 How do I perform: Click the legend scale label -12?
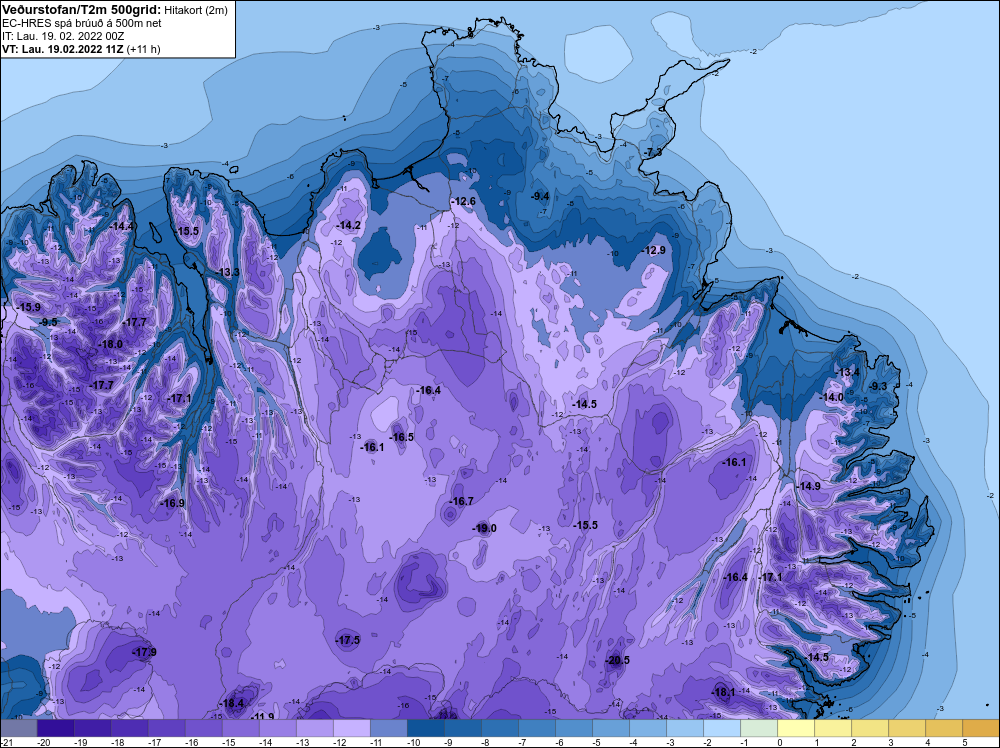339,742
